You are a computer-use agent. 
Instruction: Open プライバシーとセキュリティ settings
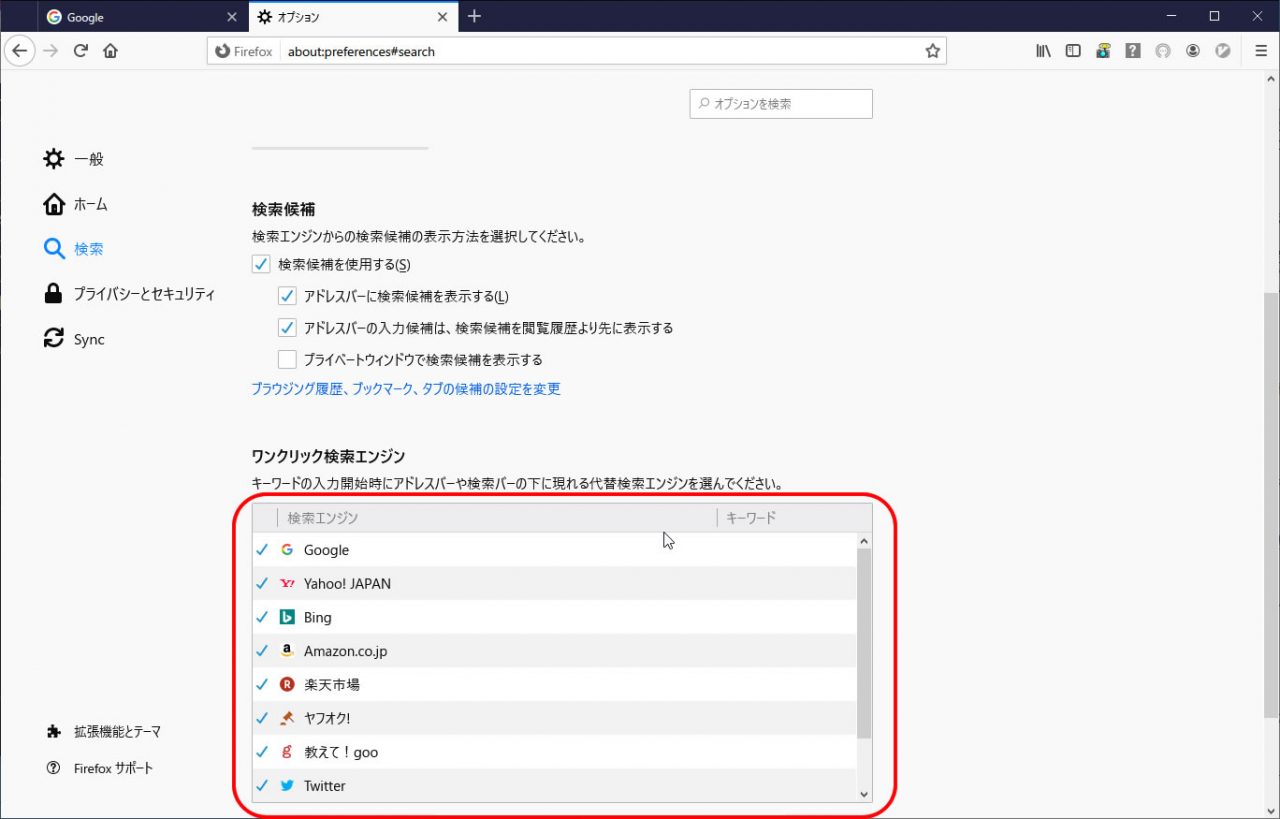coord(130,294)
